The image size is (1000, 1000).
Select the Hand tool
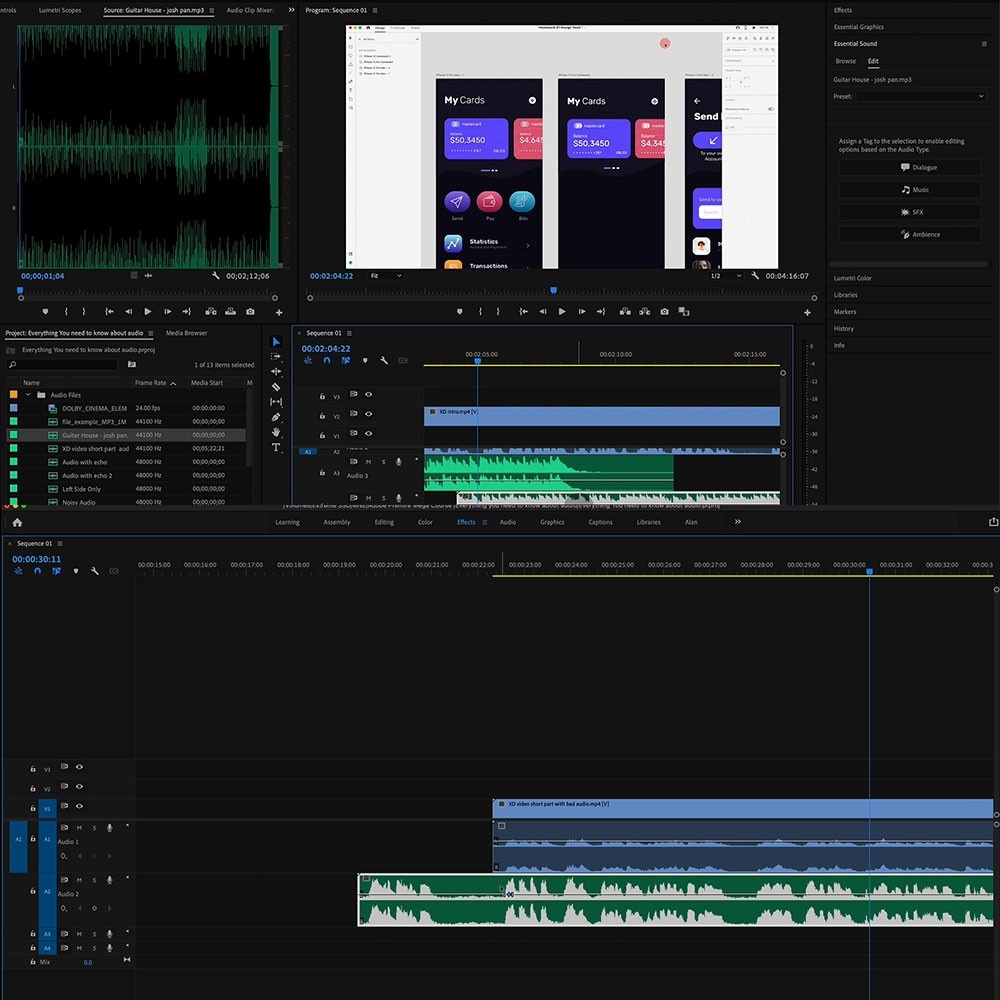click(x=276, y=432)
